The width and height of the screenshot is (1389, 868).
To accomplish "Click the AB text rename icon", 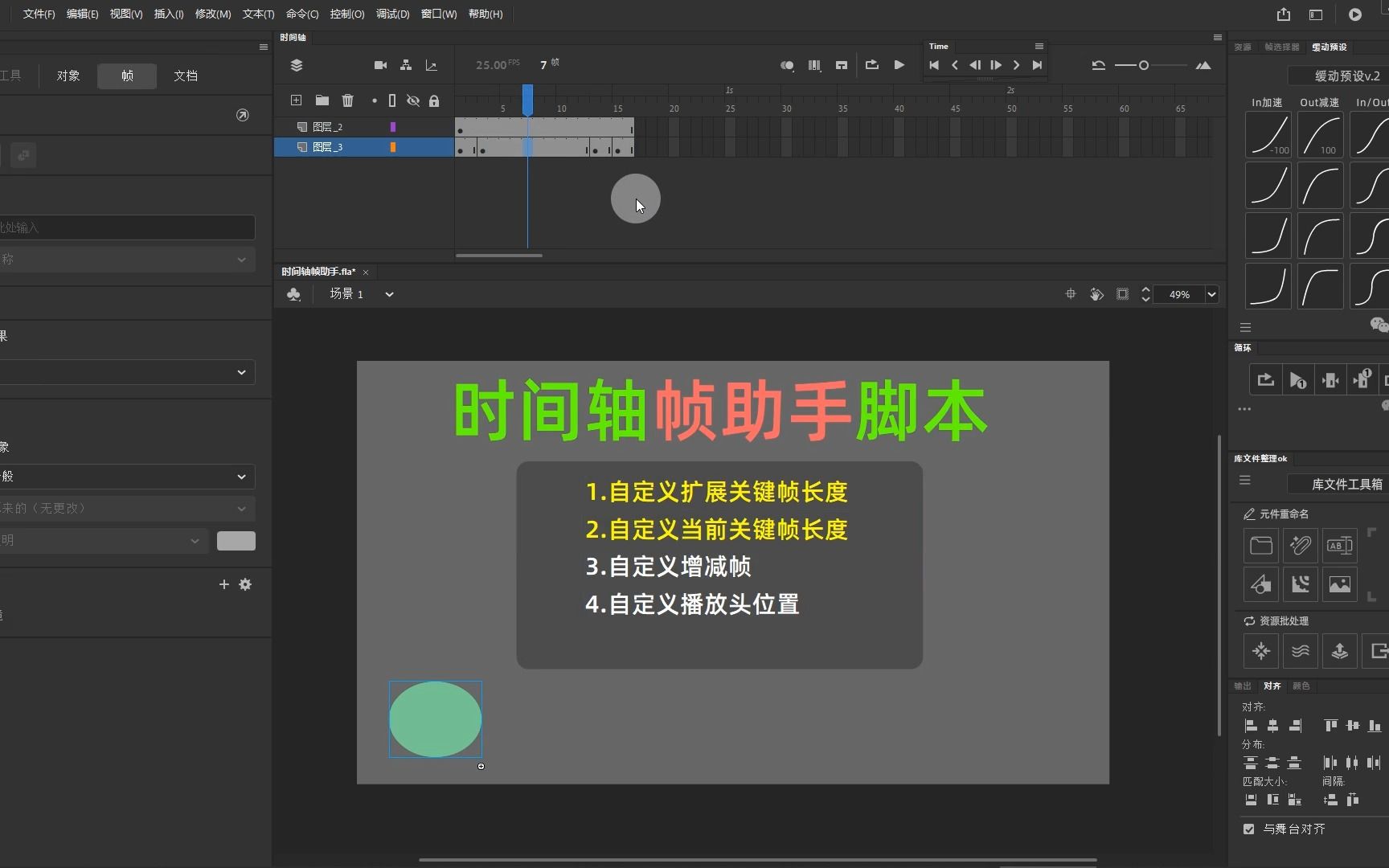I will tap(1339, 546).
